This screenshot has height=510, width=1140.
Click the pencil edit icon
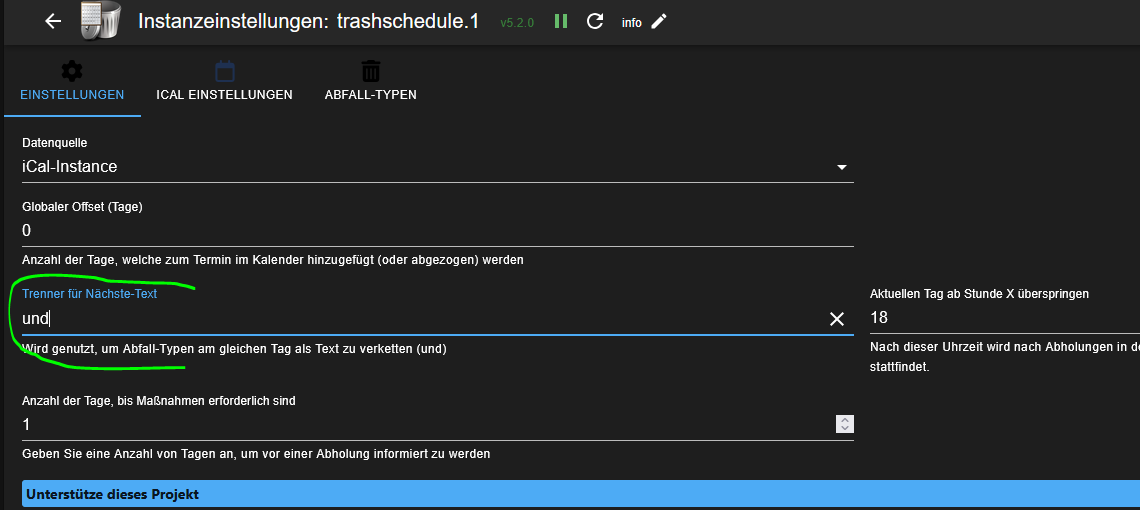658,21
